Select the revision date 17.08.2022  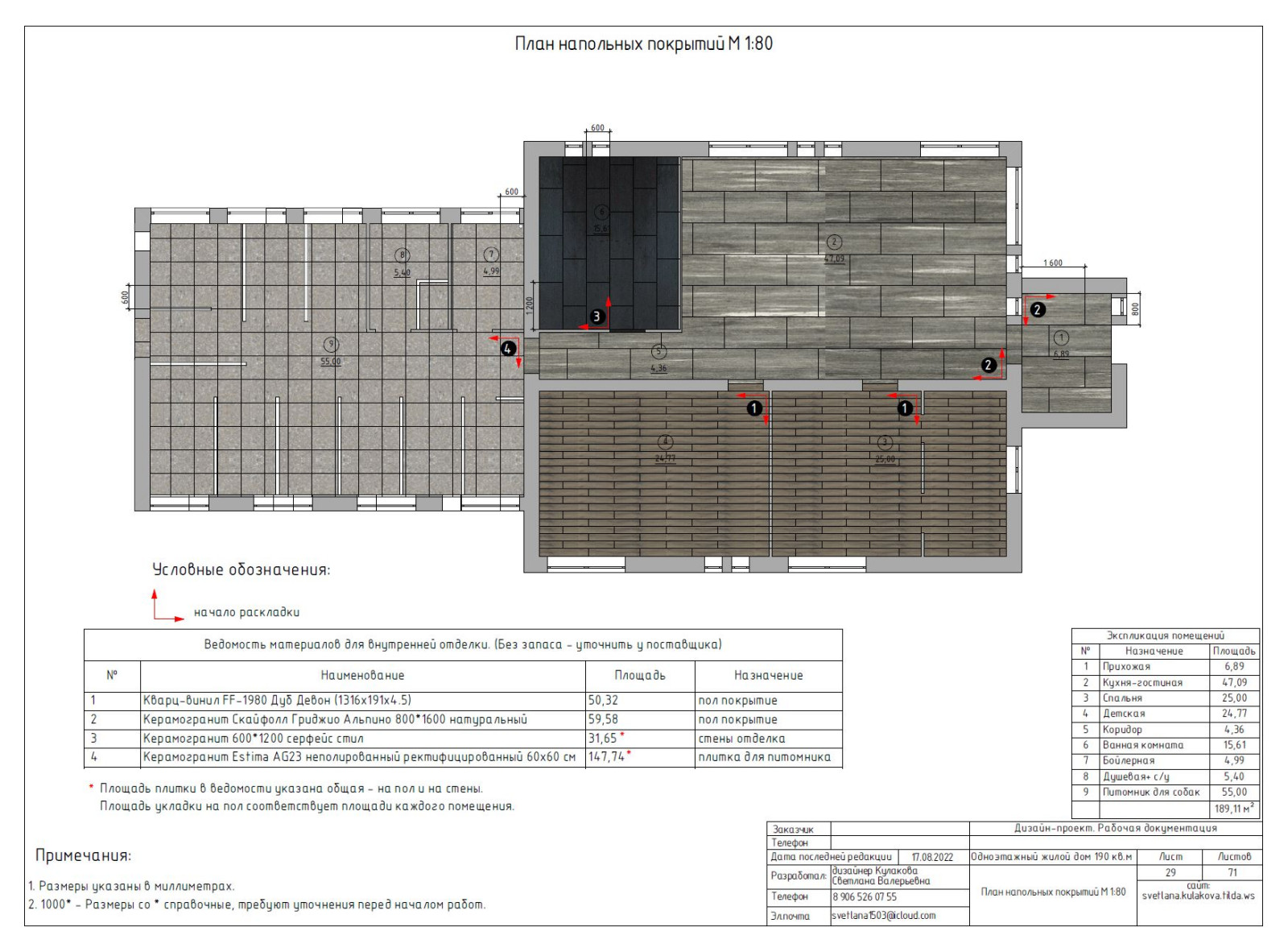click(x=931, y=857)
